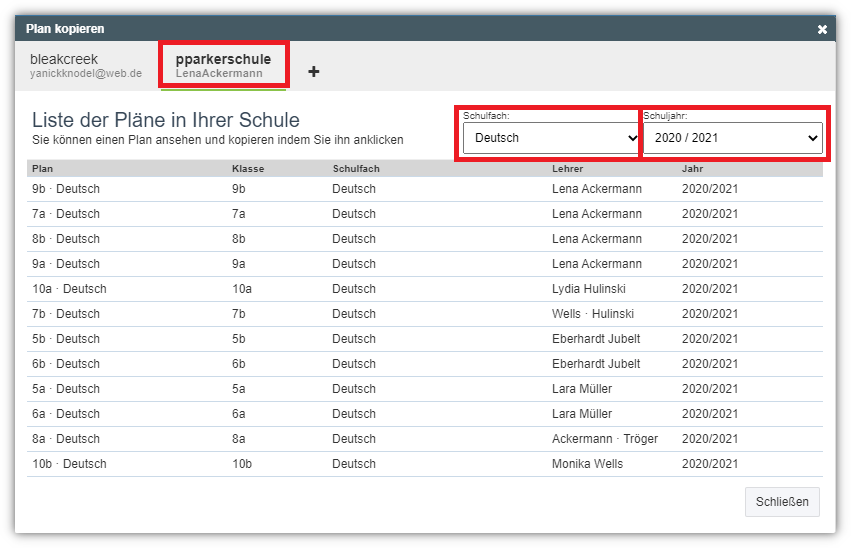Open the 9a · Deutsch plan

pyautogui.click(x=425, y=264)
